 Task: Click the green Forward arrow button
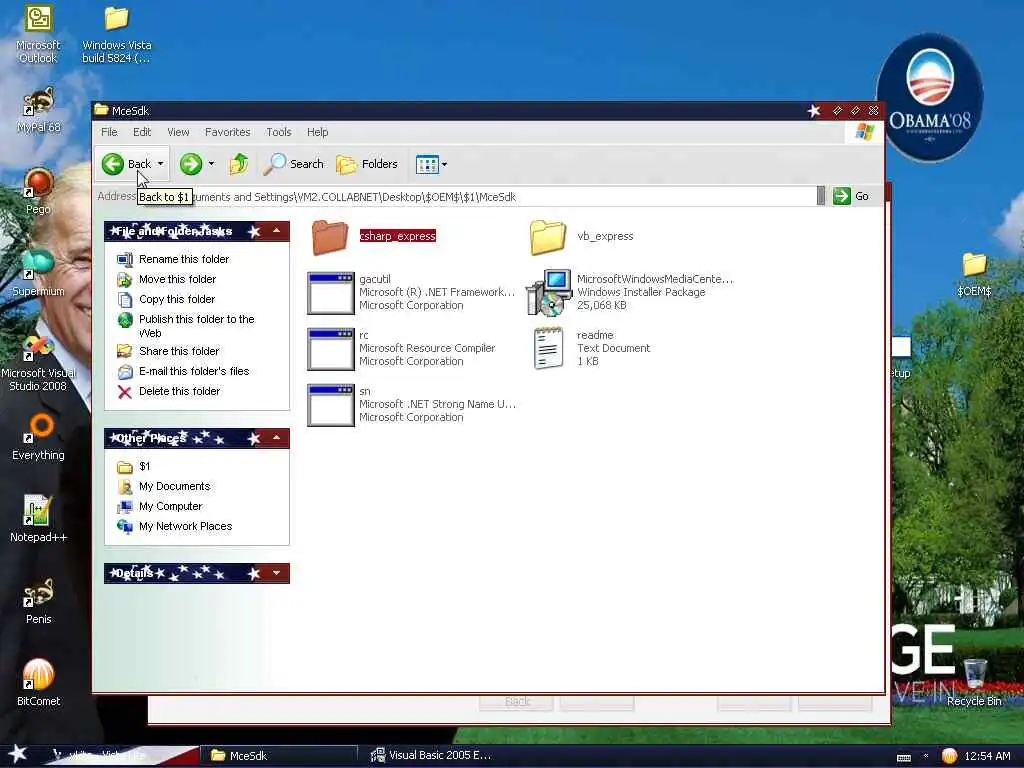[x=191, y=164]
